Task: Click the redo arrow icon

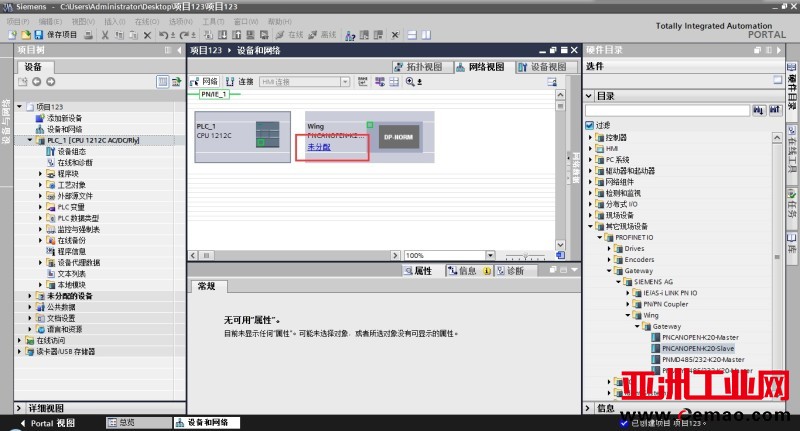Action: (x=185, y=35)
